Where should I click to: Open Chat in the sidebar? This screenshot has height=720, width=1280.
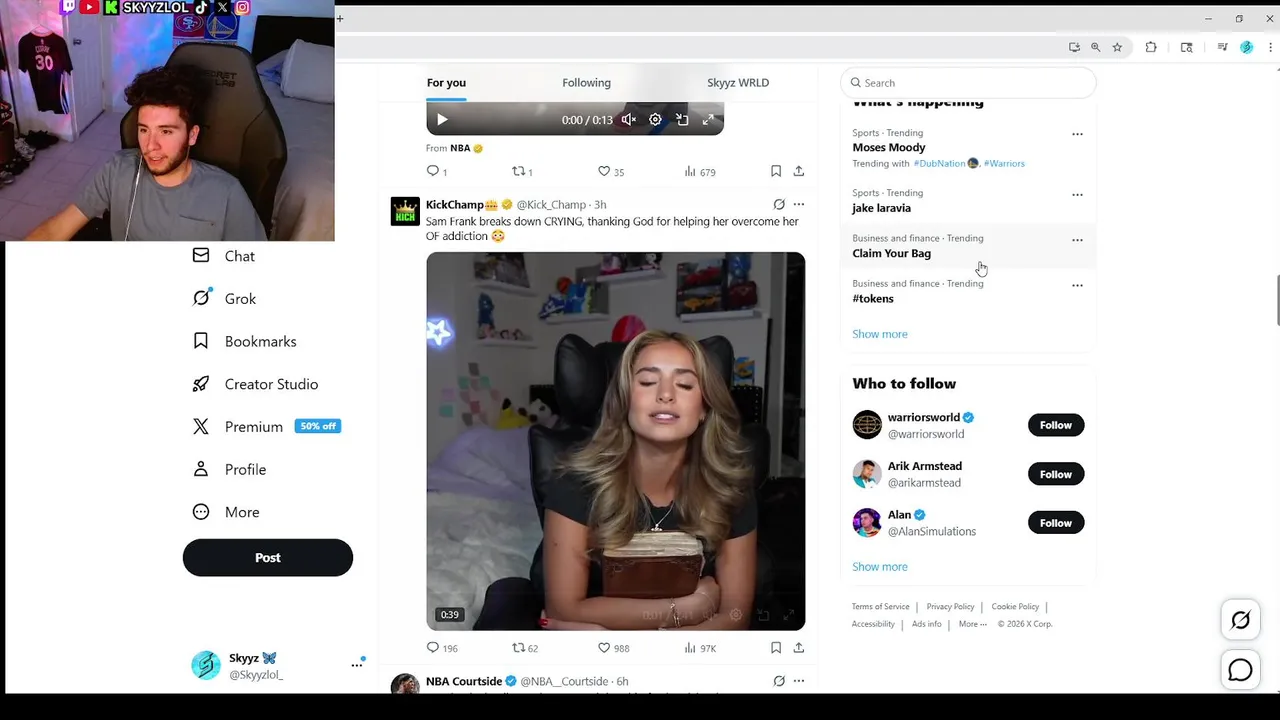click(x=224, y=256)
